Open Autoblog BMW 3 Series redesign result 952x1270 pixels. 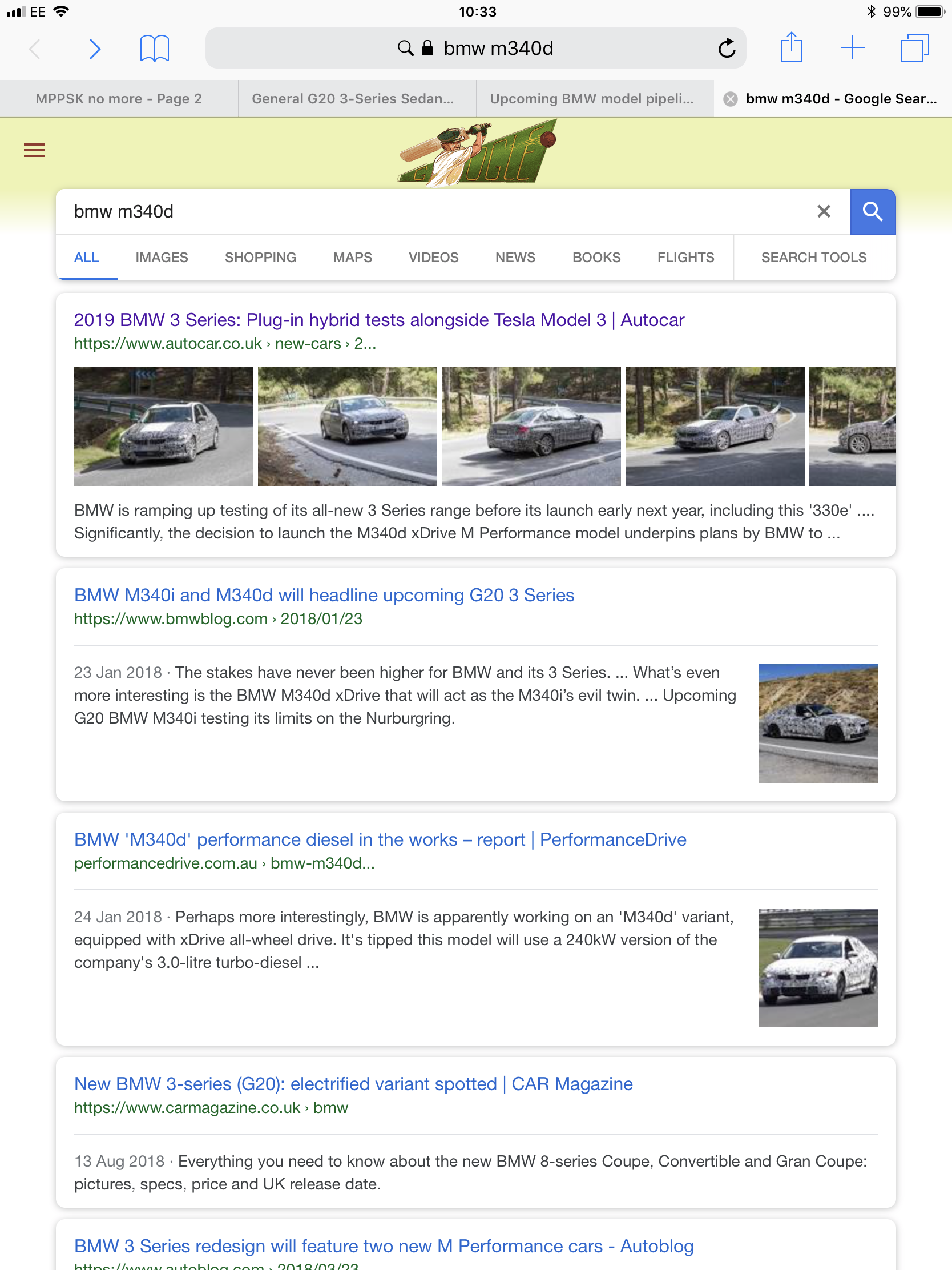384,1246
